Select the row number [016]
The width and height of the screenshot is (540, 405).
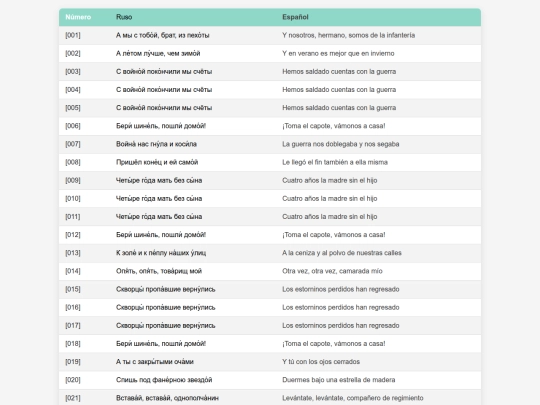[x=73, y=307]
